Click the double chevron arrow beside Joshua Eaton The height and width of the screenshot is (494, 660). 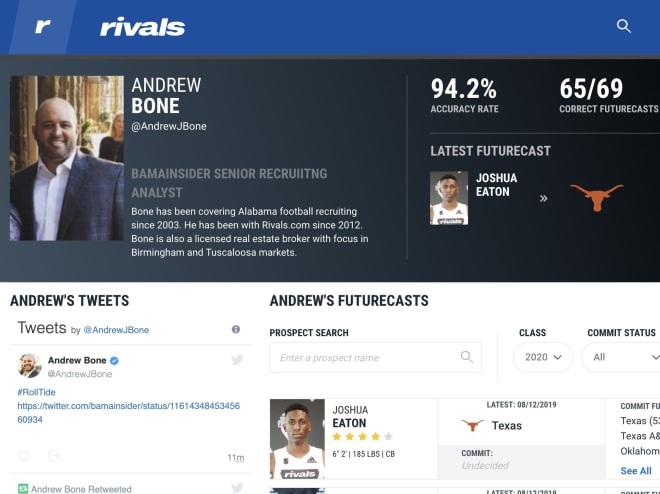[544, 198]
